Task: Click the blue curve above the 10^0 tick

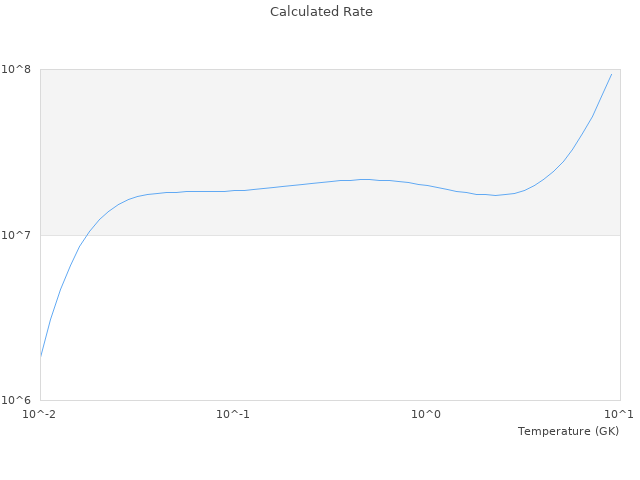Action: coord(426,185)
